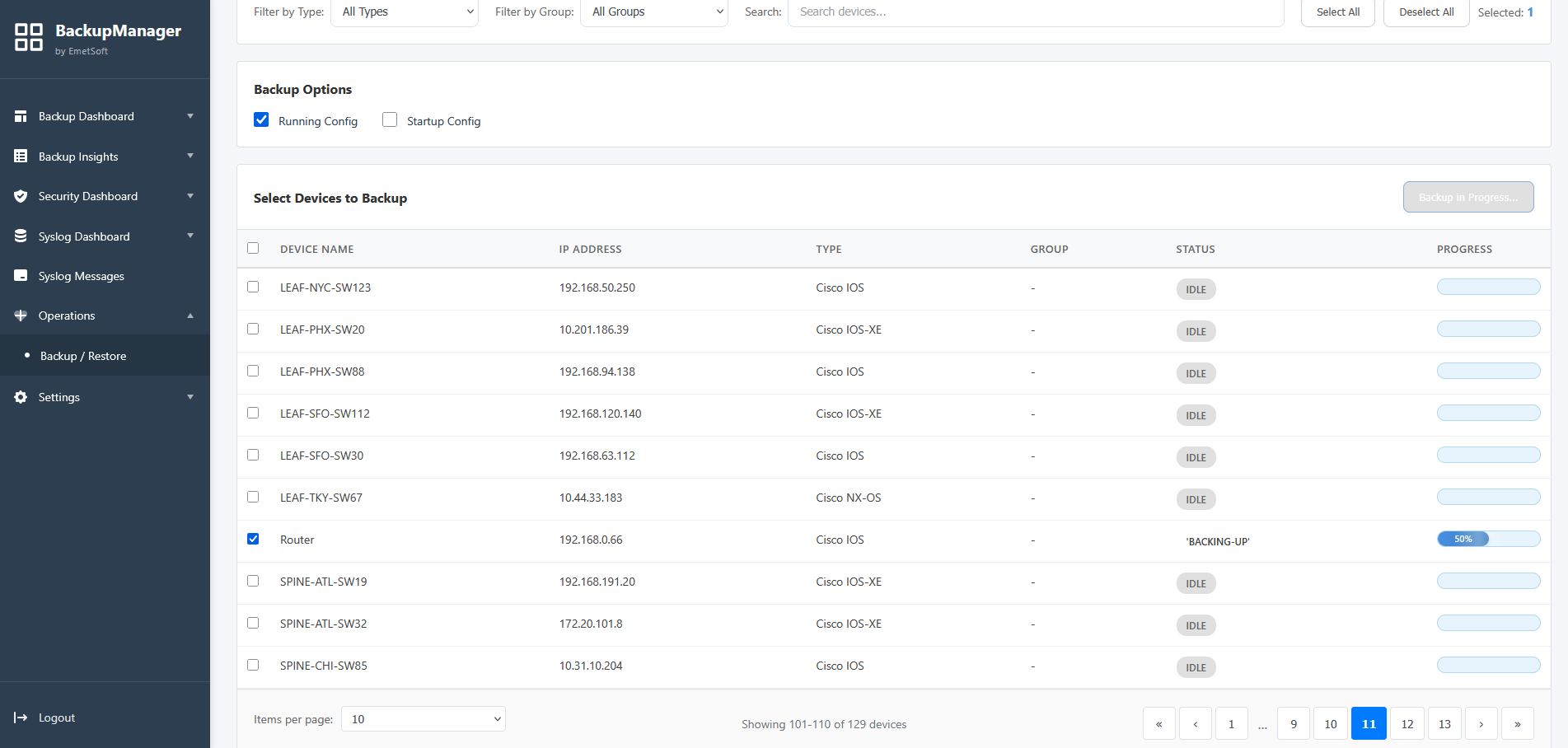1568x748 pixels.
Task: Check the LEAF-NYC-SW123 device checkbox
Action: (253, 287)
